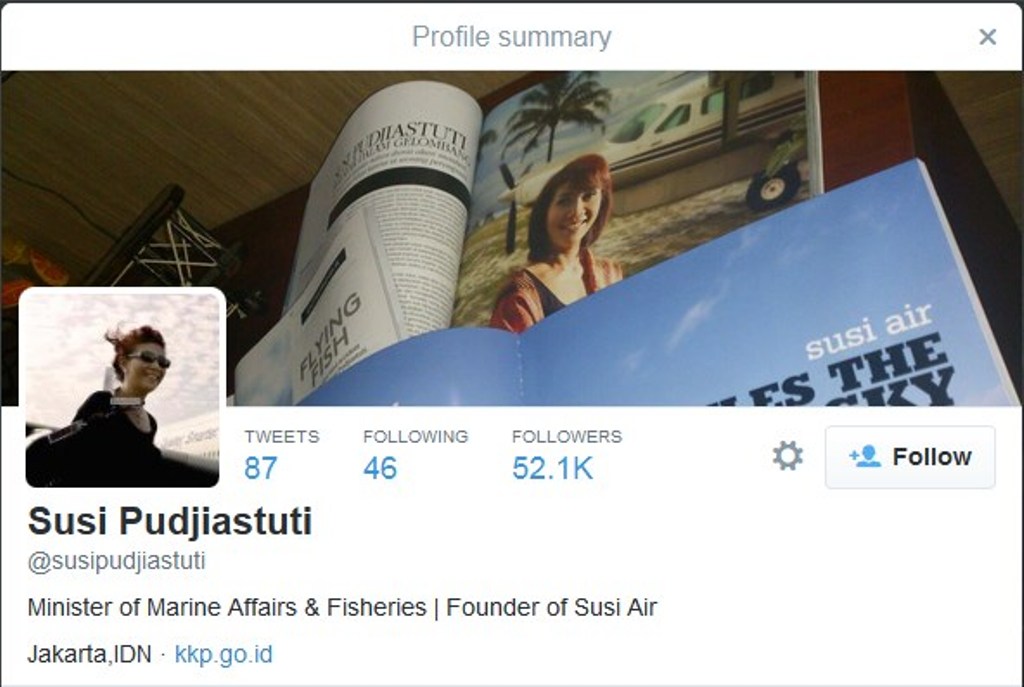Click the add-person icon inside Follow button

coord(865,456)
